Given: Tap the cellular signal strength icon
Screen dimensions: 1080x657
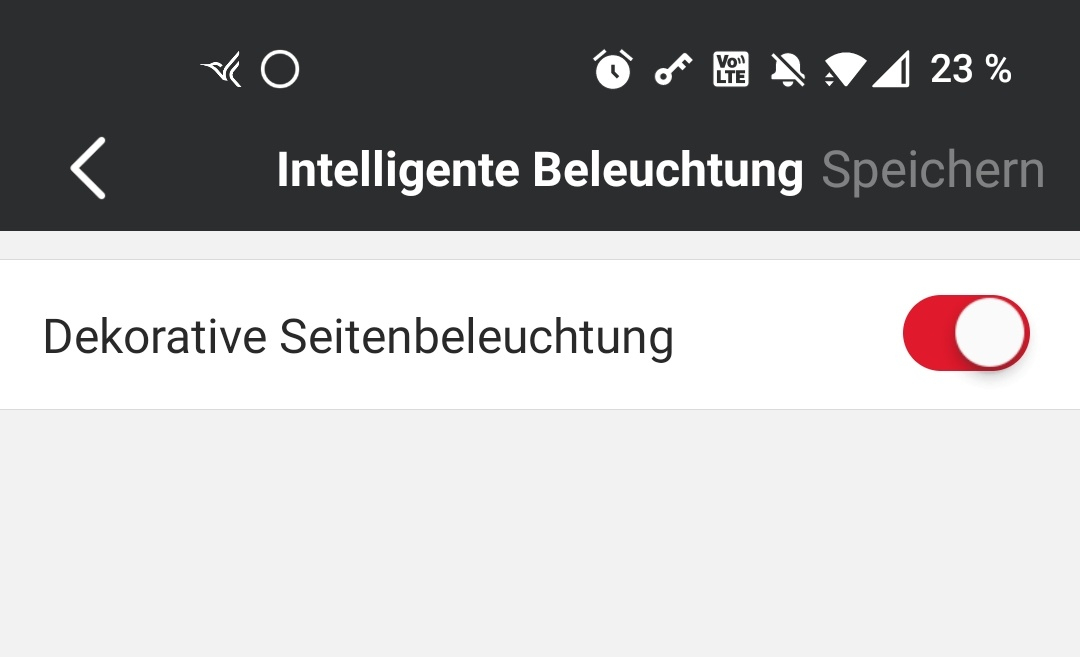Looking at the screenshot, I should point(891,70).
